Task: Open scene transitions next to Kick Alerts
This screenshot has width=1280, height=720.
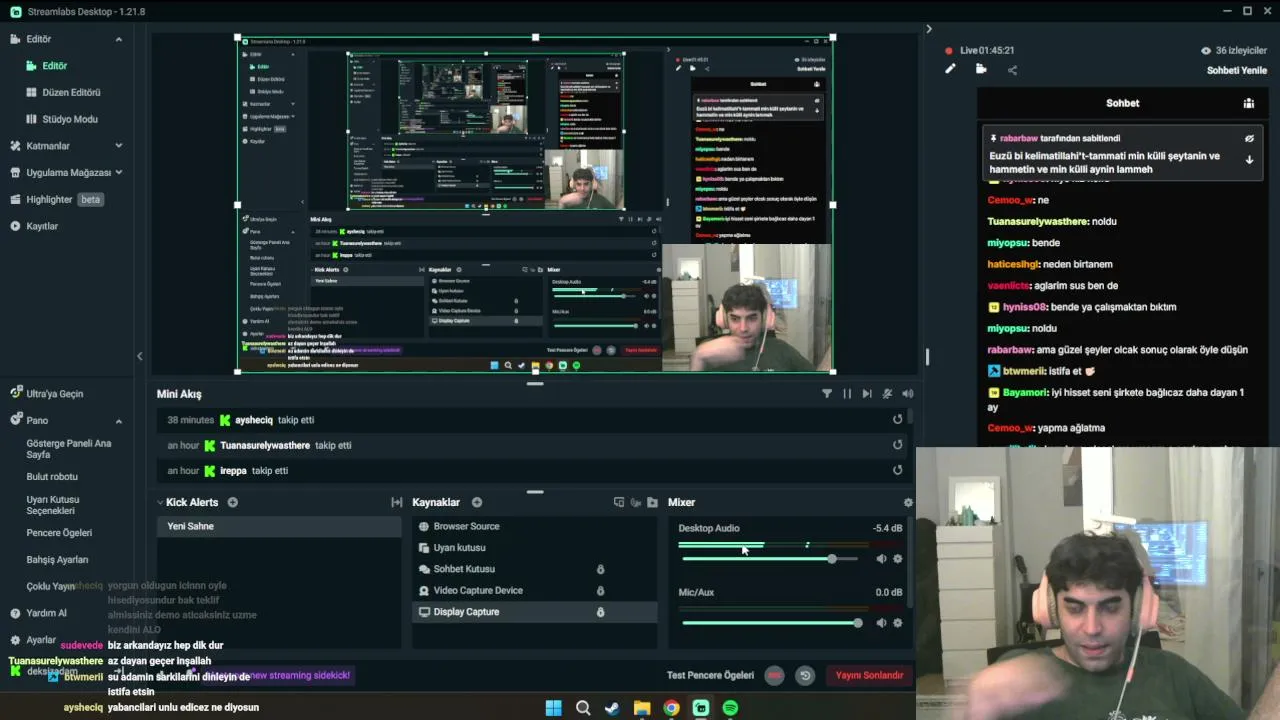Action: 396,502
